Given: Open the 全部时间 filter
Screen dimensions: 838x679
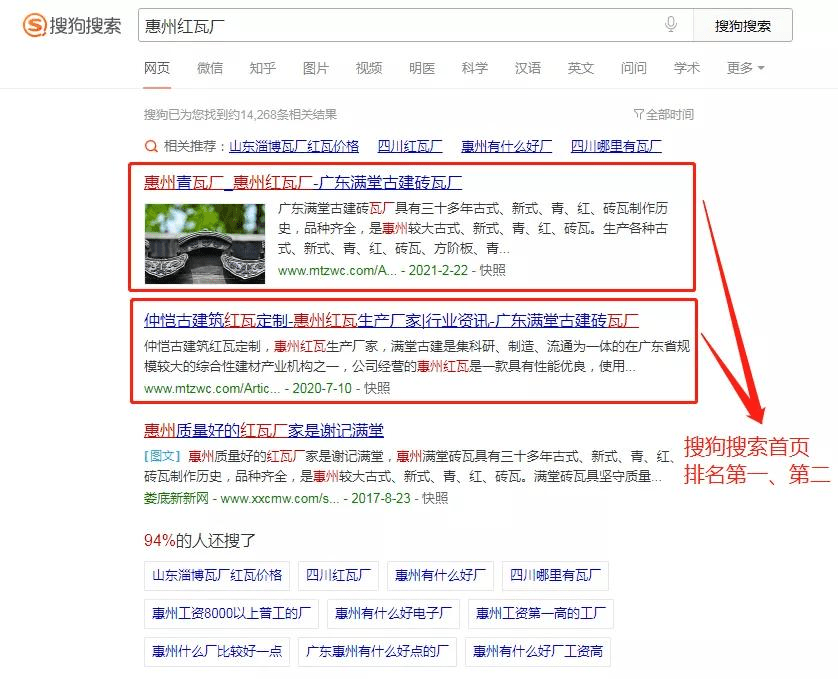Looking at the screenshot, I should [x=664, y=114].
